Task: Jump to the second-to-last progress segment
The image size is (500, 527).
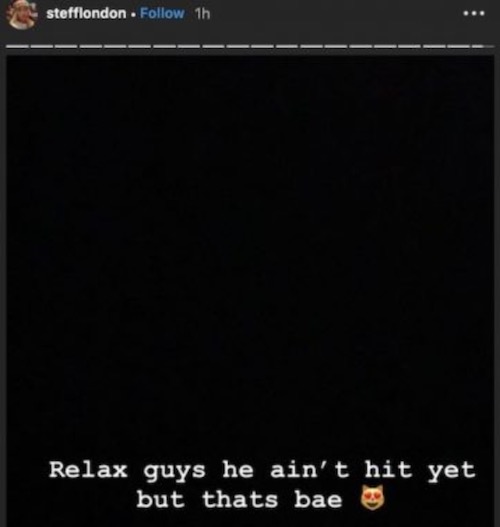Action: [458, 46]
